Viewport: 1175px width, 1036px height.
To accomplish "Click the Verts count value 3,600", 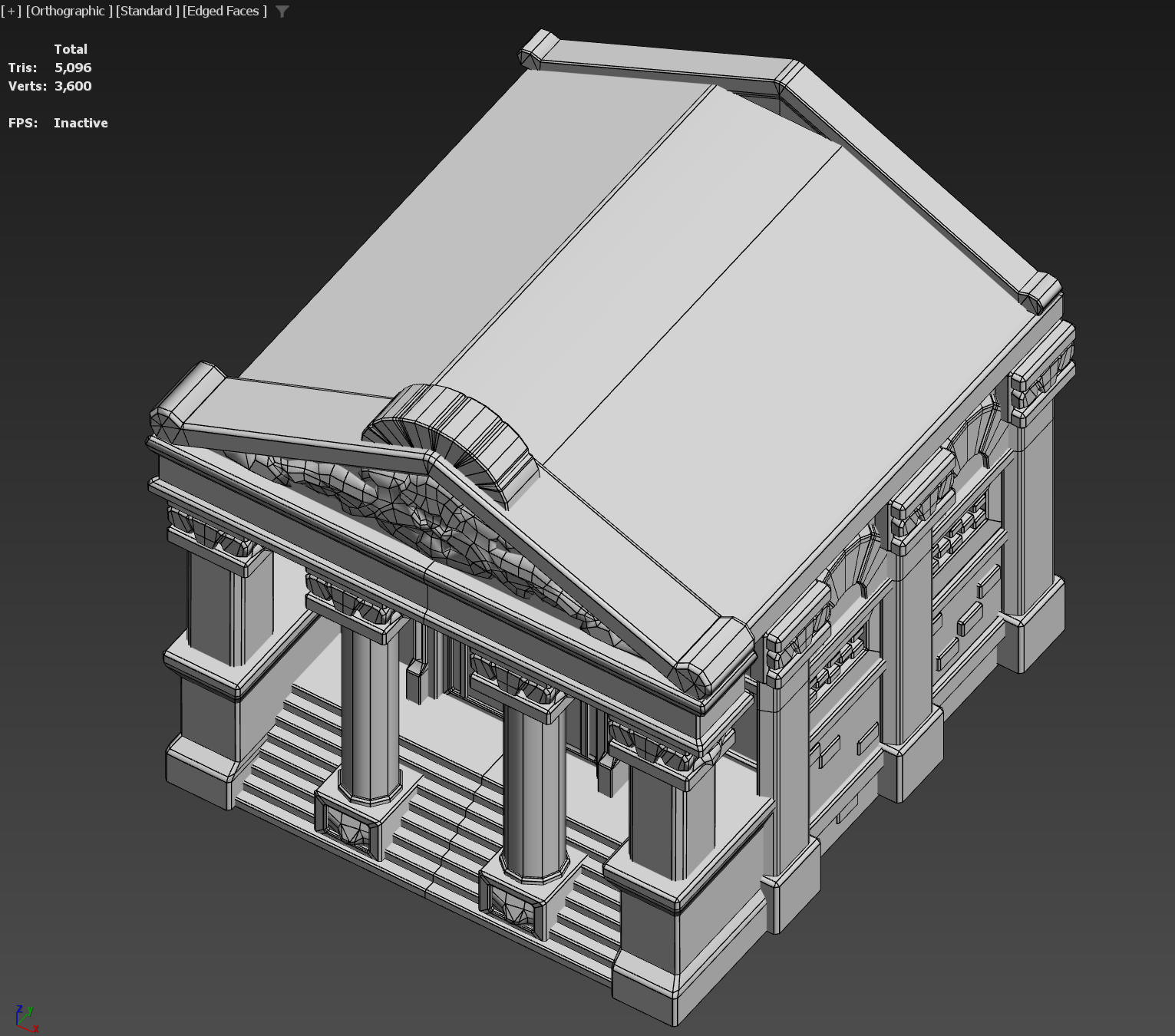I will [x=73, y=86].
